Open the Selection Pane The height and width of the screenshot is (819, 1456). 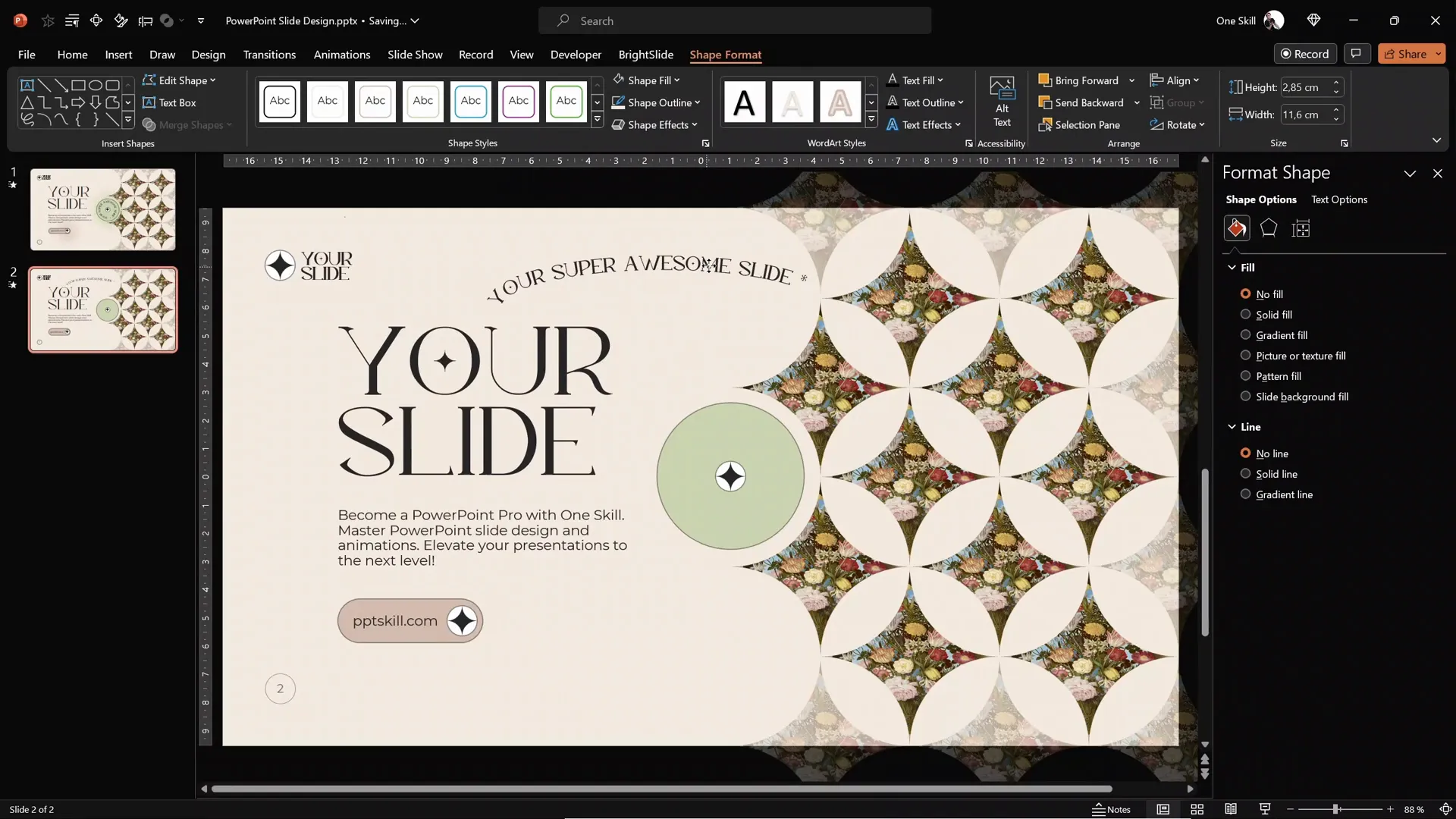(1079, 125)
